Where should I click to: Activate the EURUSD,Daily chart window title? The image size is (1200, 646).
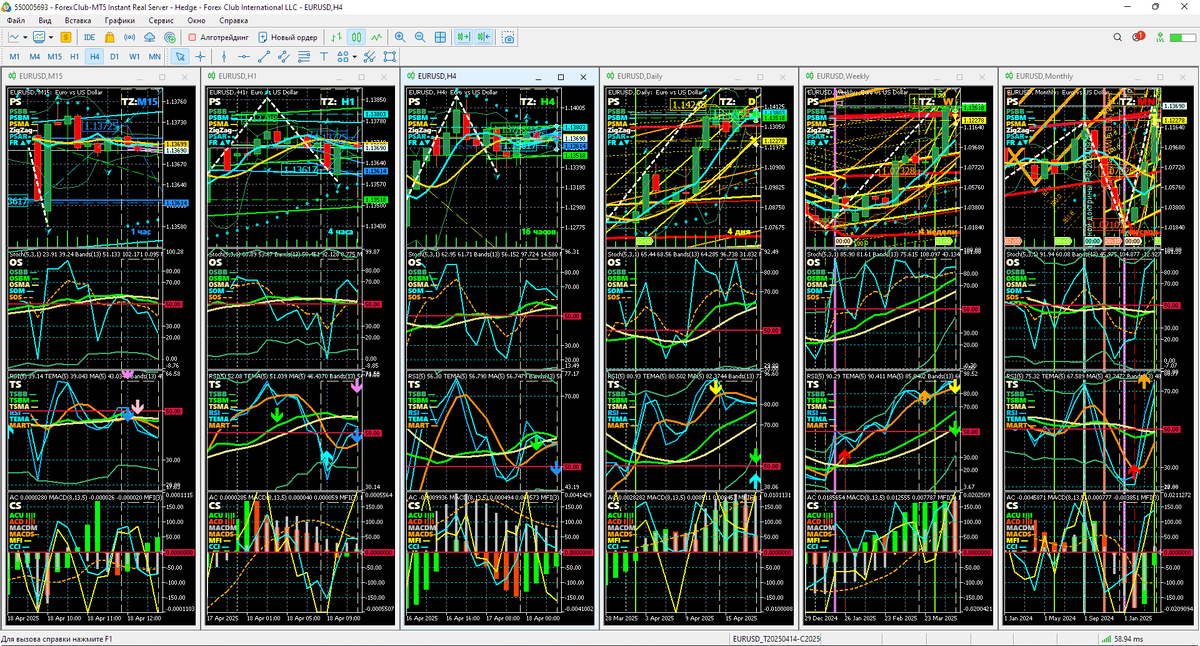pos(641,76)
